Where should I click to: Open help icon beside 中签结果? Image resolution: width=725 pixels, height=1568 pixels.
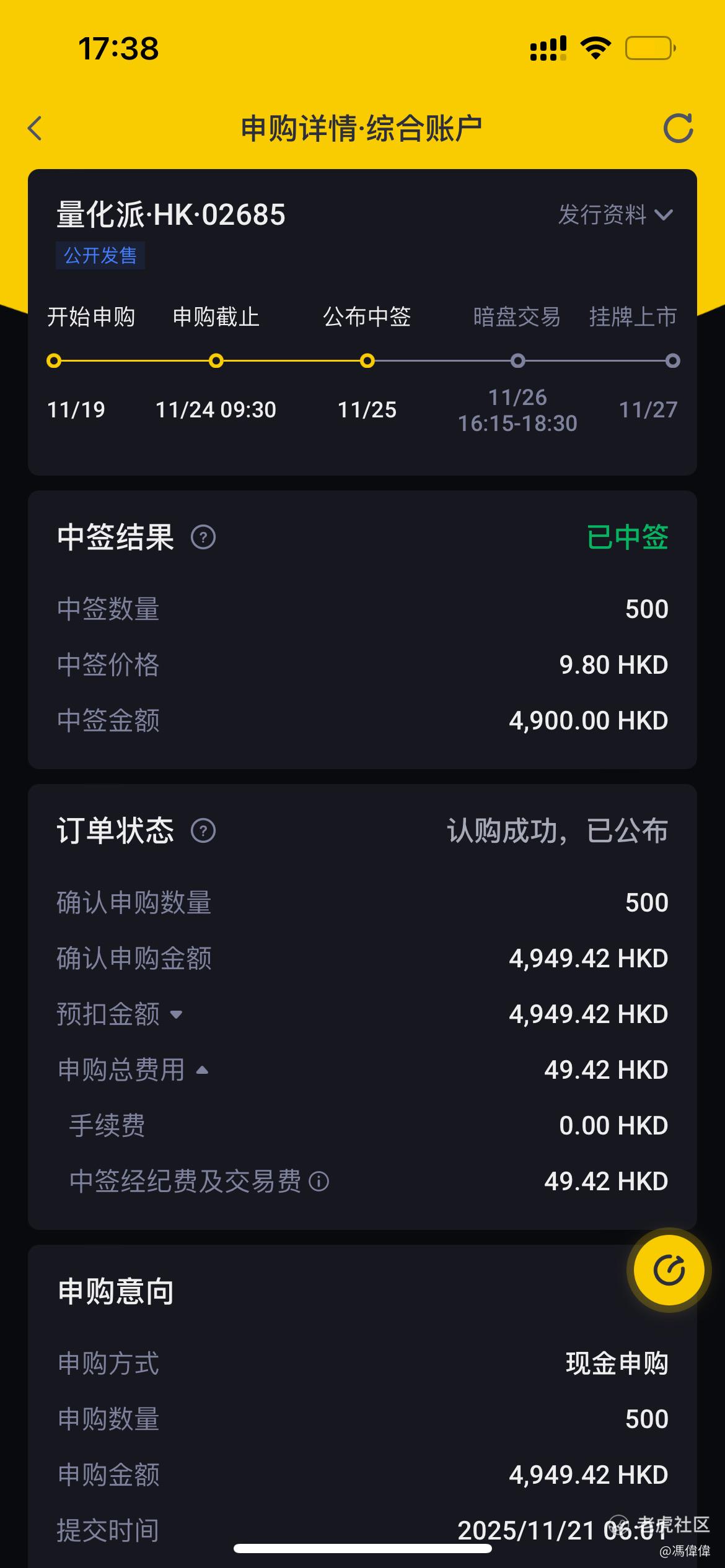tap(203, 537)
